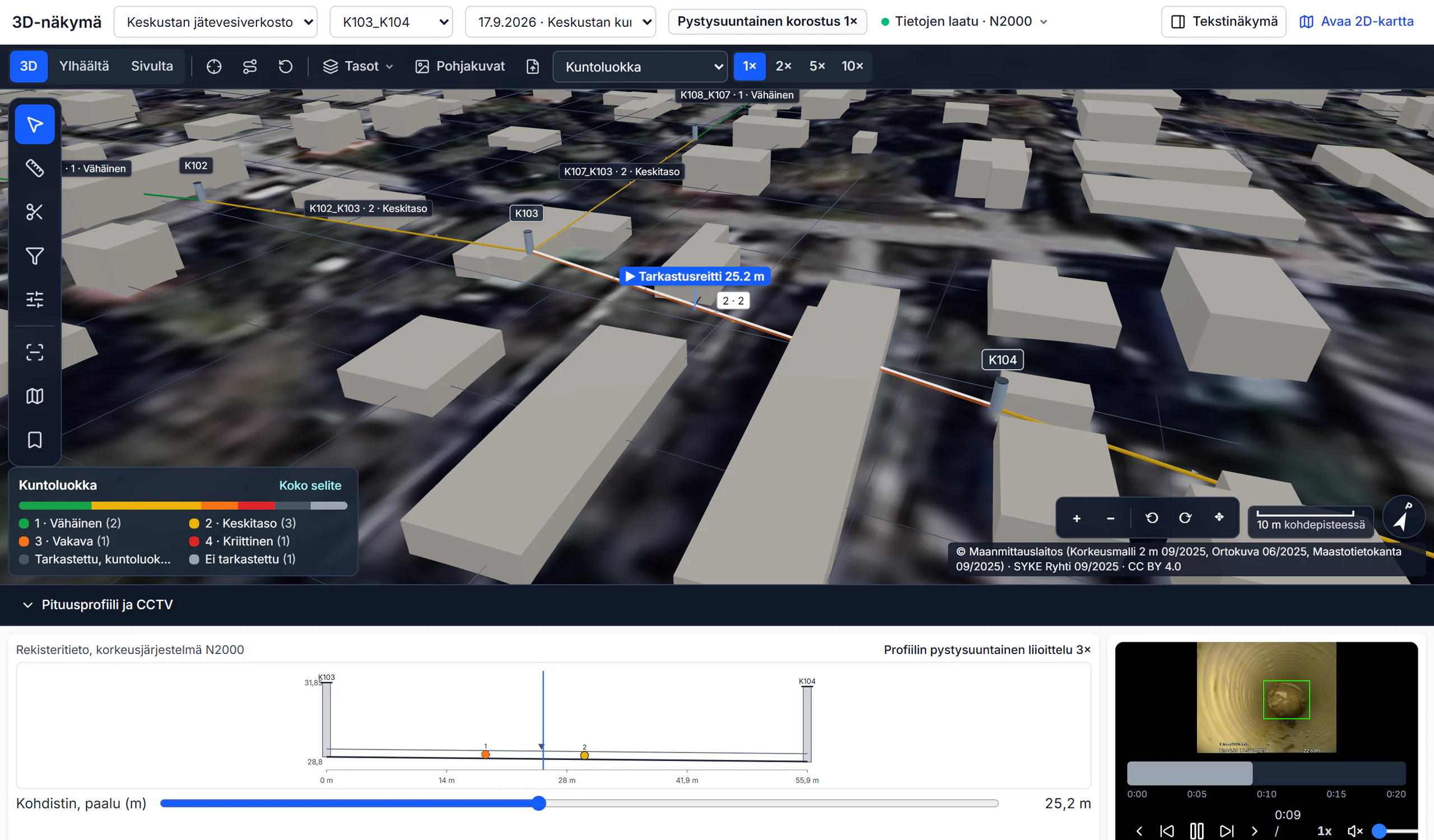
Task: Click the pan move arrows control
Action: [1219, 517]
